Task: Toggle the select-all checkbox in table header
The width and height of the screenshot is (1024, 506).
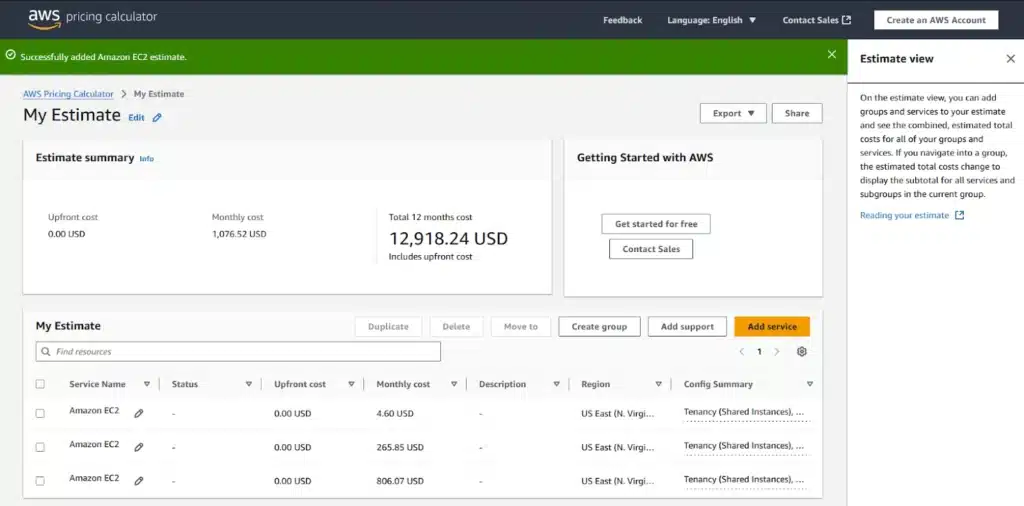Action: pos(40,384)
